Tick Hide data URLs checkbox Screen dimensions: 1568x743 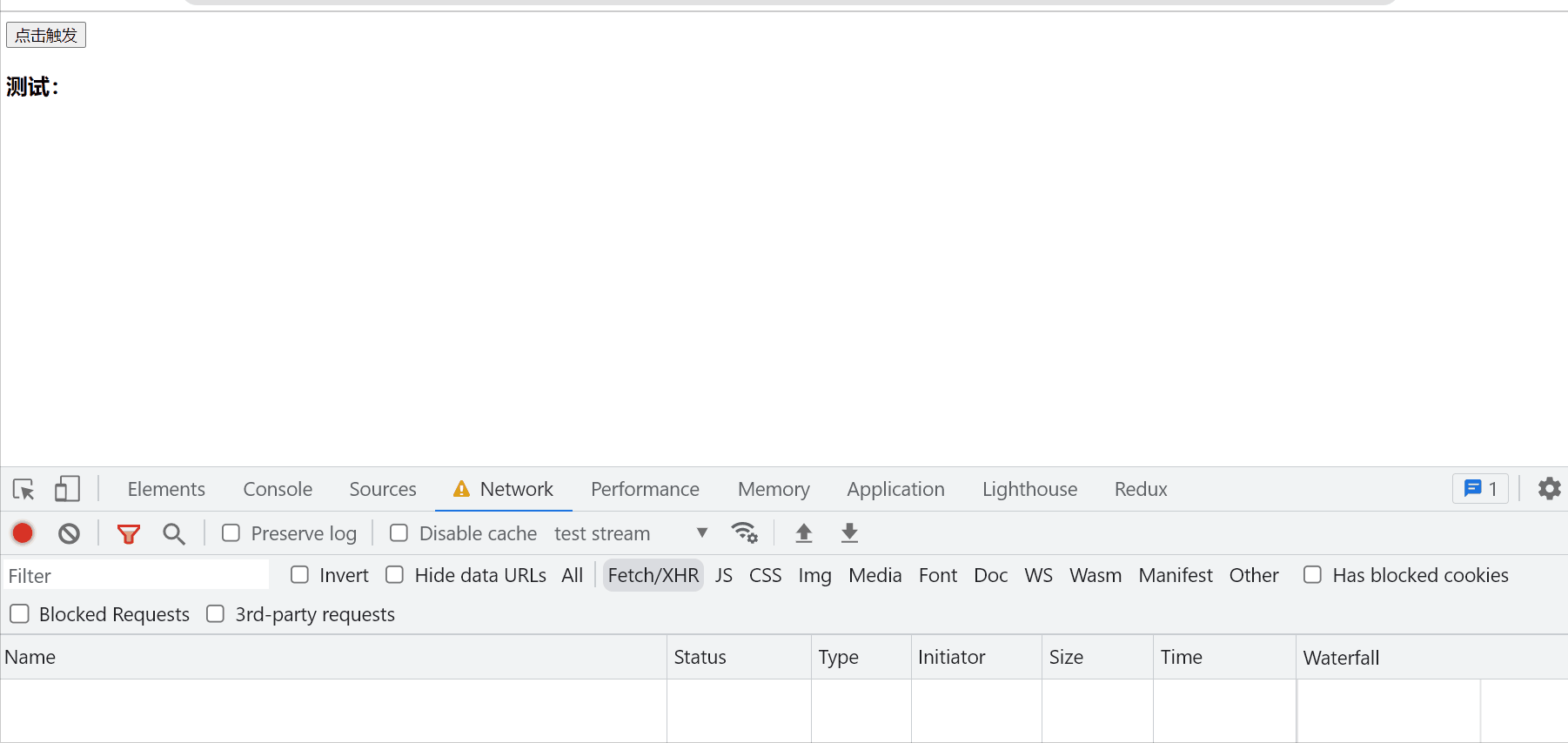click(394, 574)
